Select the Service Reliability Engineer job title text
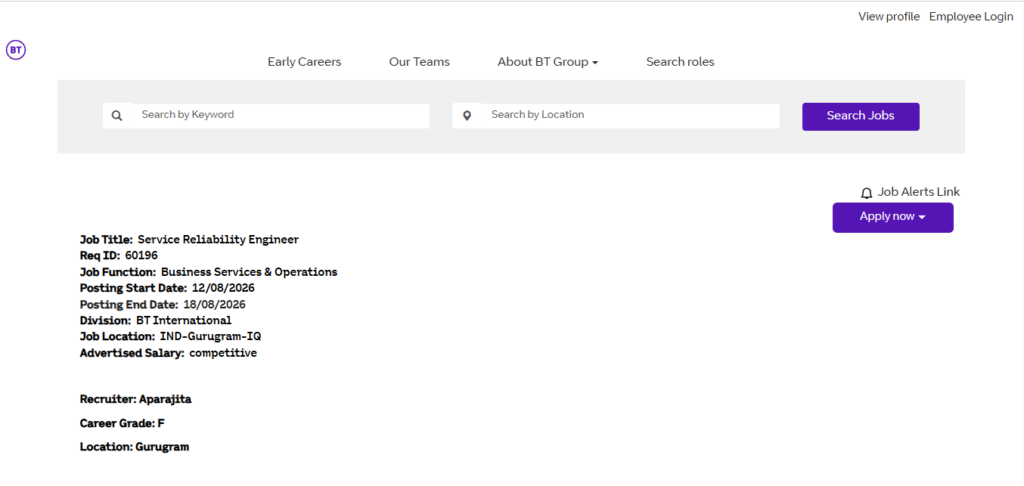The width and height of the screenshot is (1024, 486). tap(218, 240)
